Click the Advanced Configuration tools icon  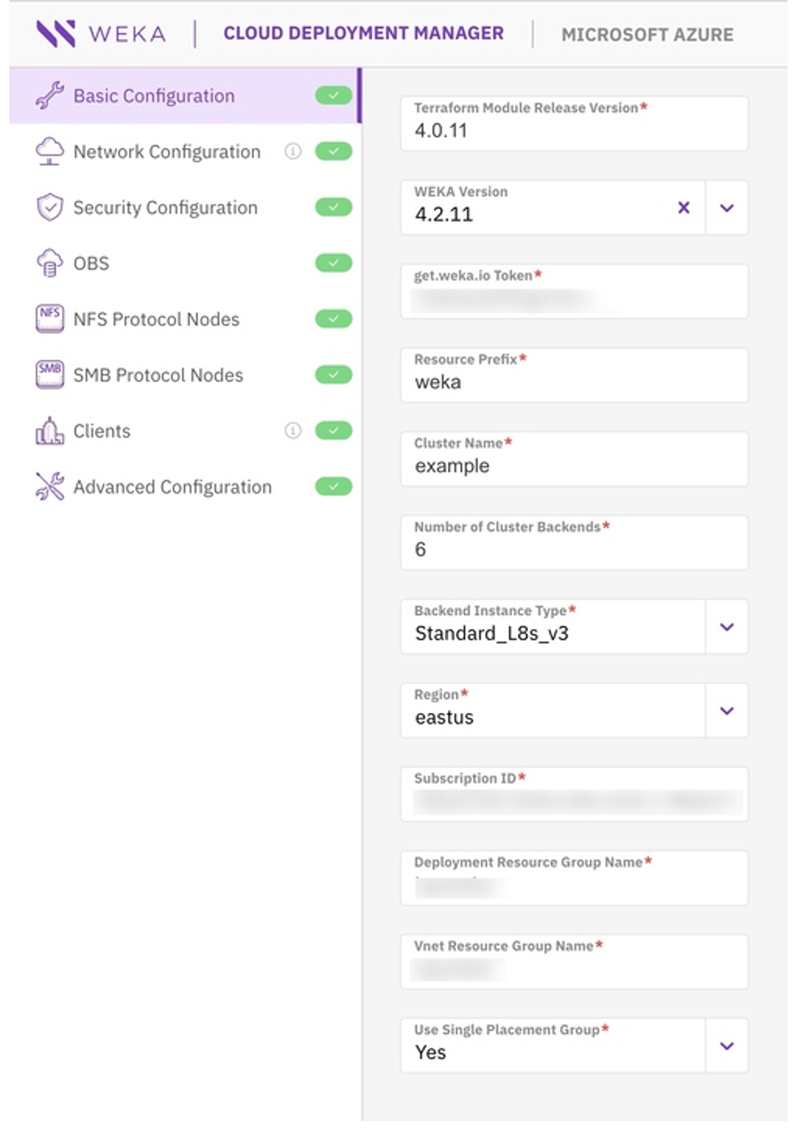click(48, 487)
